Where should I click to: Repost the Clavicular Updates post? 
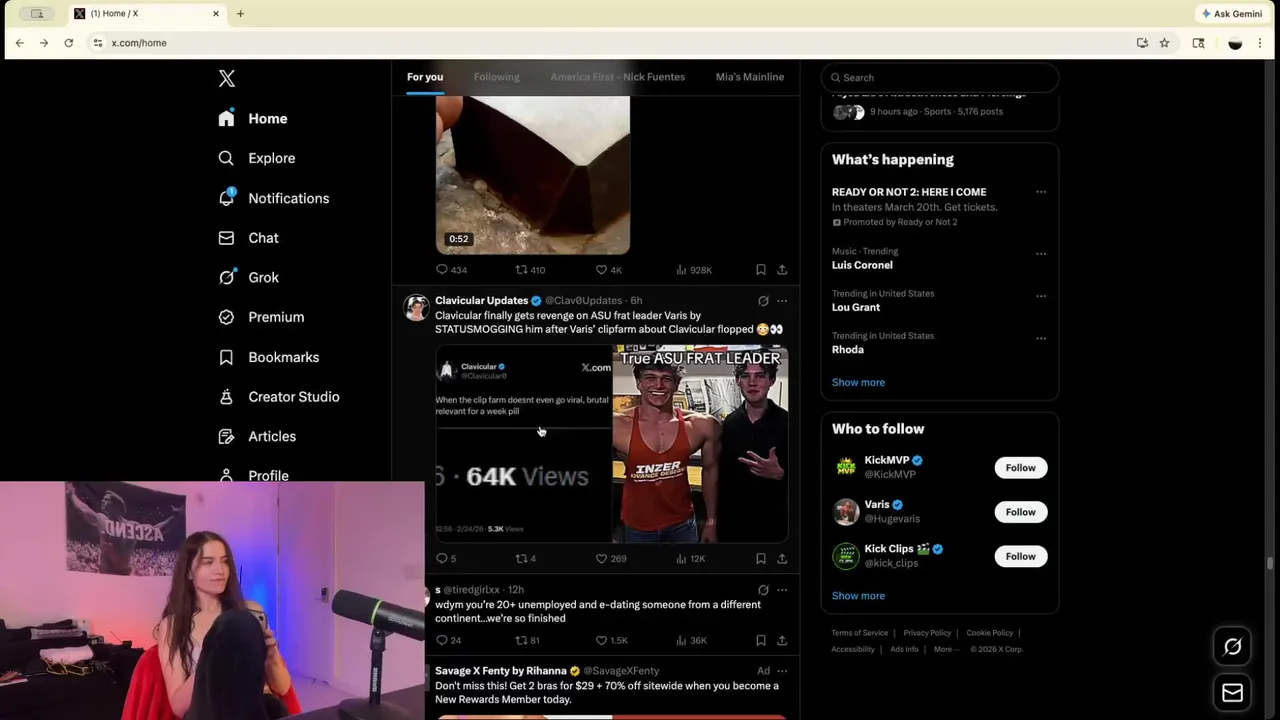click(x=526, y=558)
